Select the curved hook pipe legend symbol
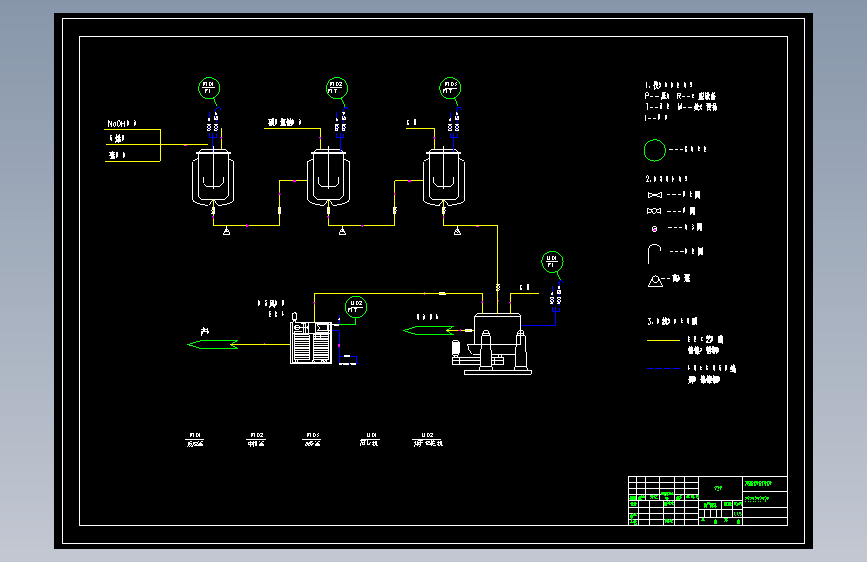The image size is (867, 562). pos(654,254)
